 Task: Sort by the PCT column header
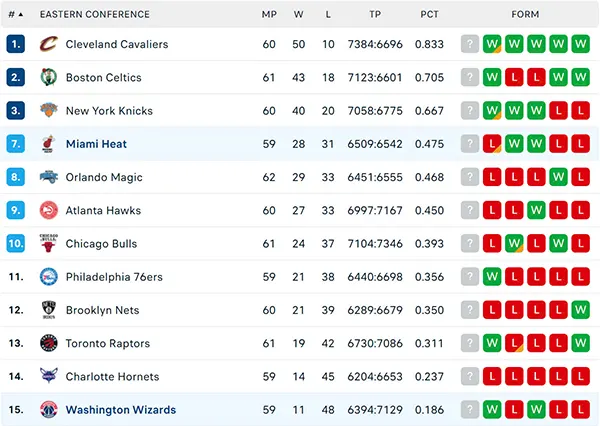pyautogui.click(x=429, y=15)
